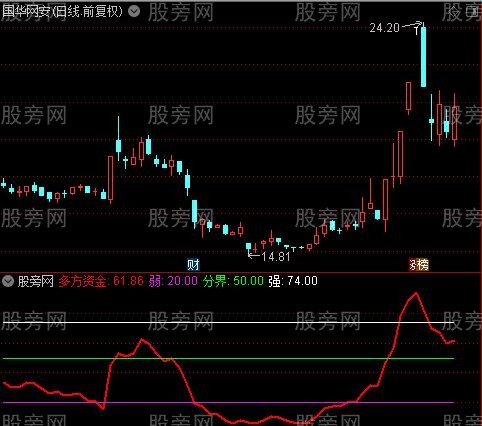Click the purple weak threshold line

click(x=228, y=403)
